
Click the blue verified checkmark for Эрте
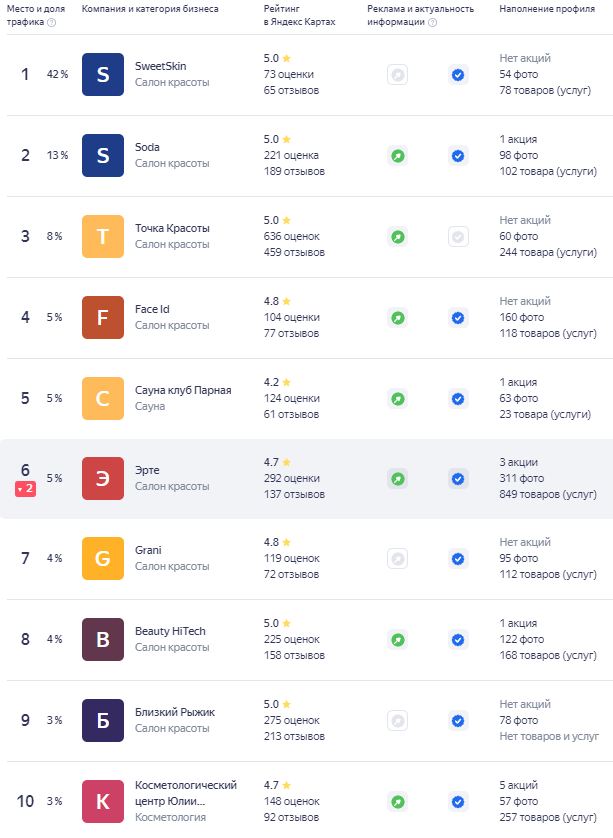[458, 479]
